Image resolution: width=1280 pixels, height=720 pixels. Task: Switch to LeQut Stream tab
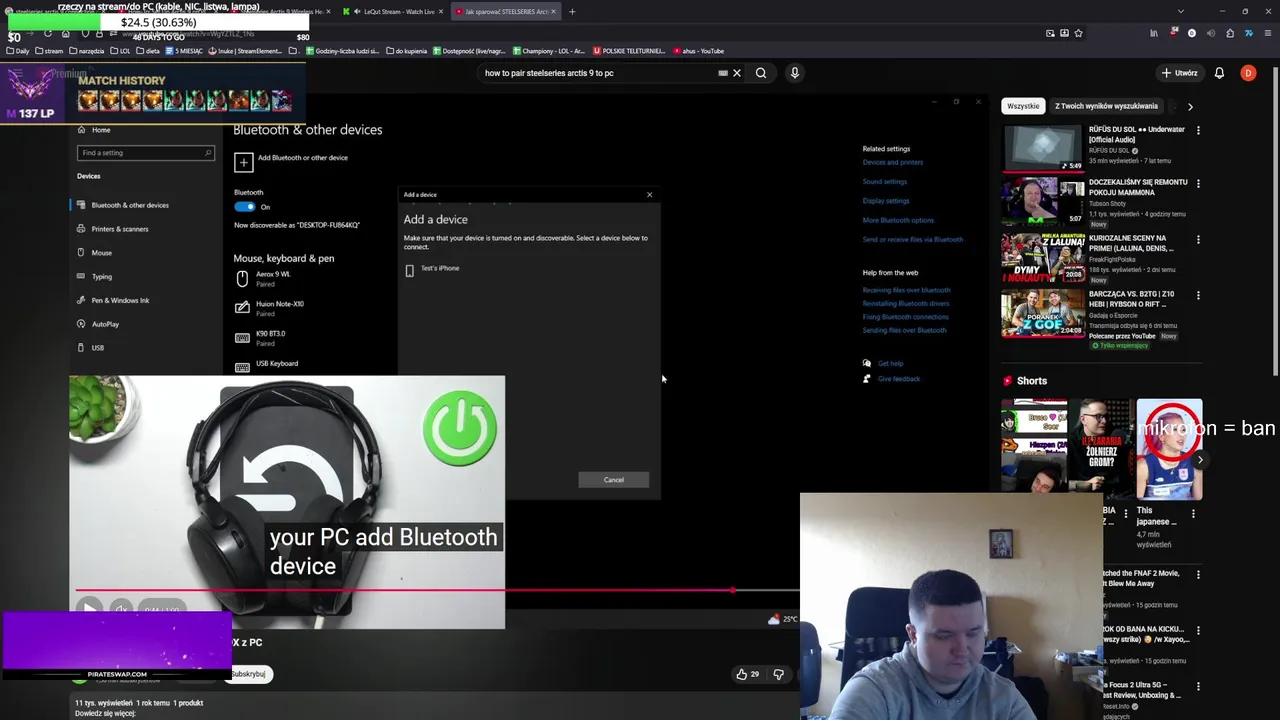392,12
